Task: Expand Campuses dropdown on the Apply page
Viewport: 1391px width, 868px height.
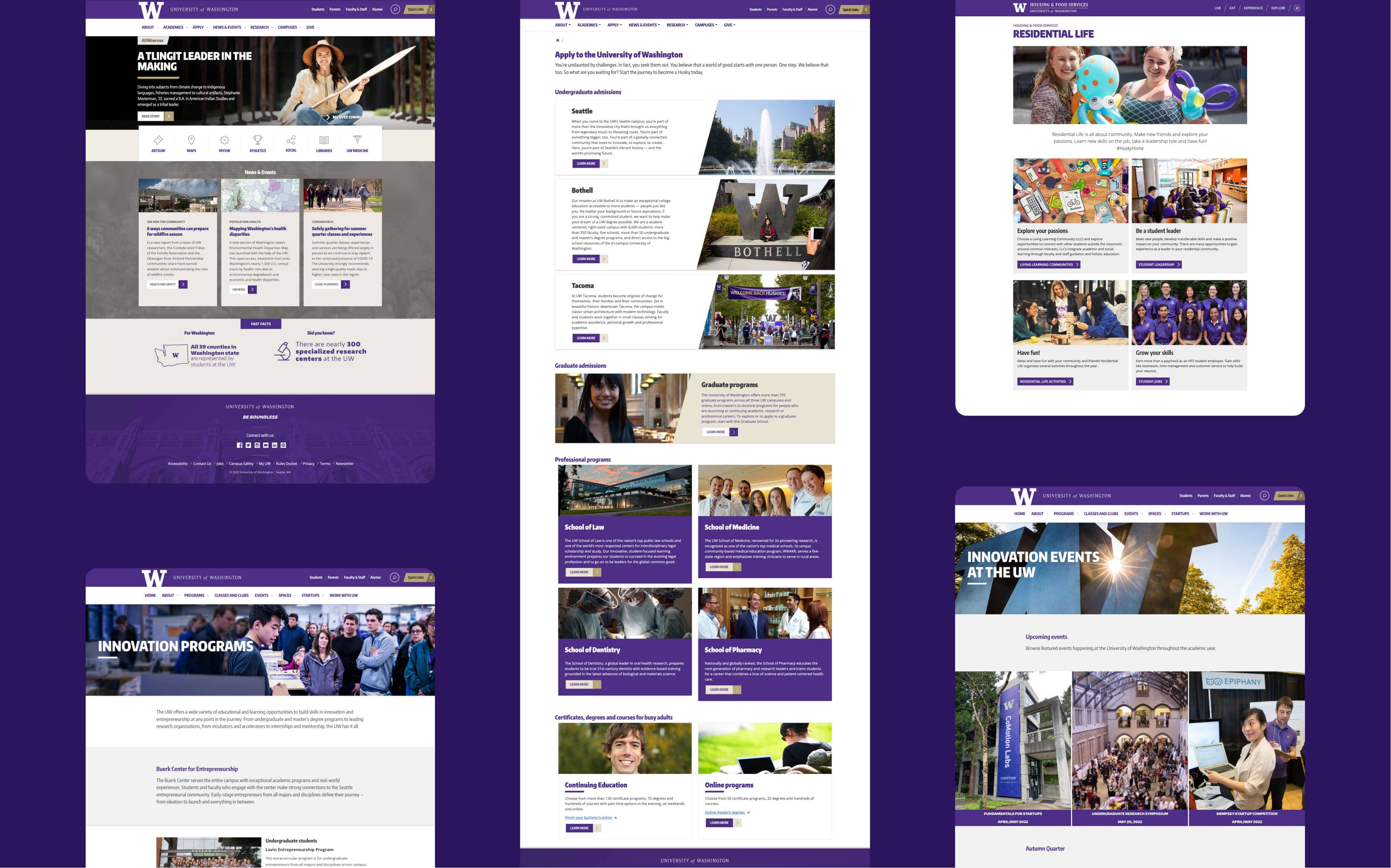Action: click(x=706, y=25)
